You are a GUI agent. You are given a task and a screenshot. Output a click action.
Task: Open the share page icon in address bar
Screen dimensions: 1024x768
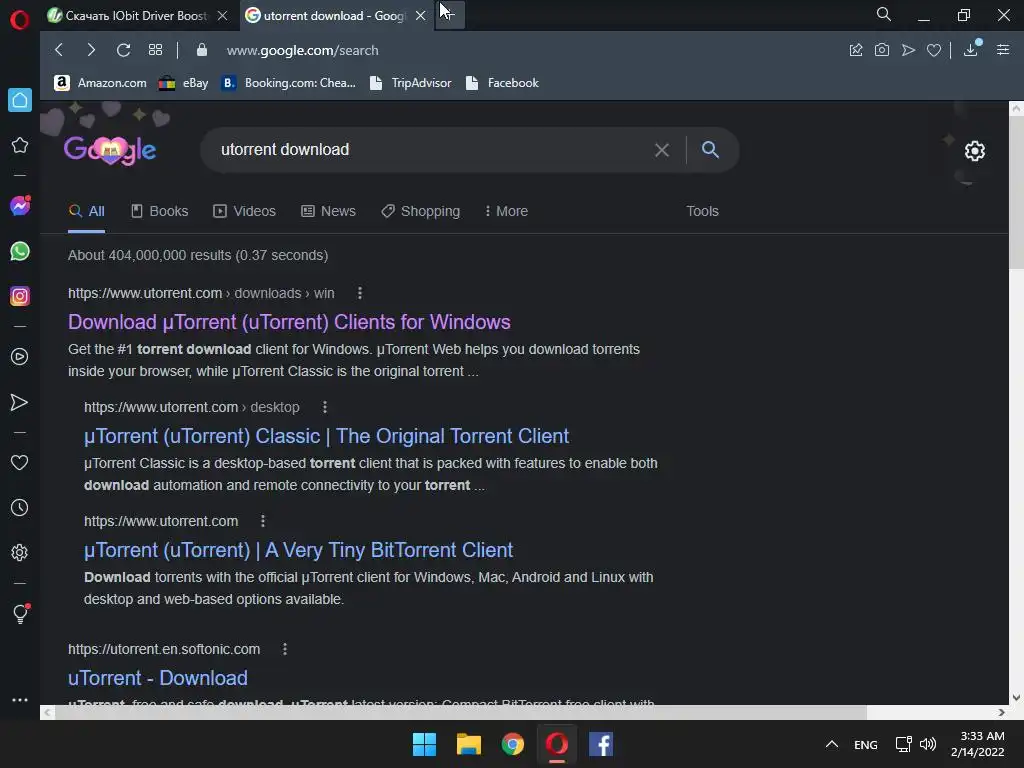tap(856, 50)
